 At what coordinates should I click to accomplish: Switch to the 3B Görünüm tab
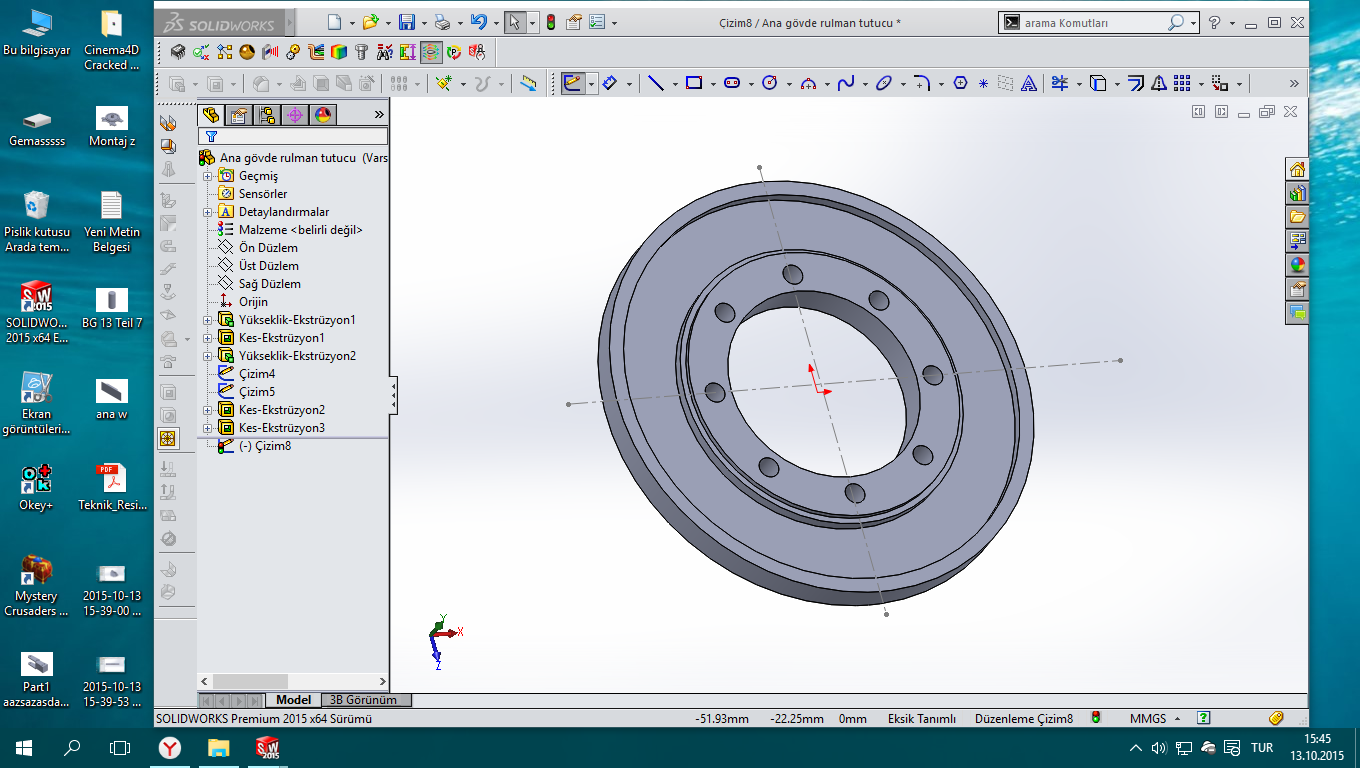click(x=363, y=700)
